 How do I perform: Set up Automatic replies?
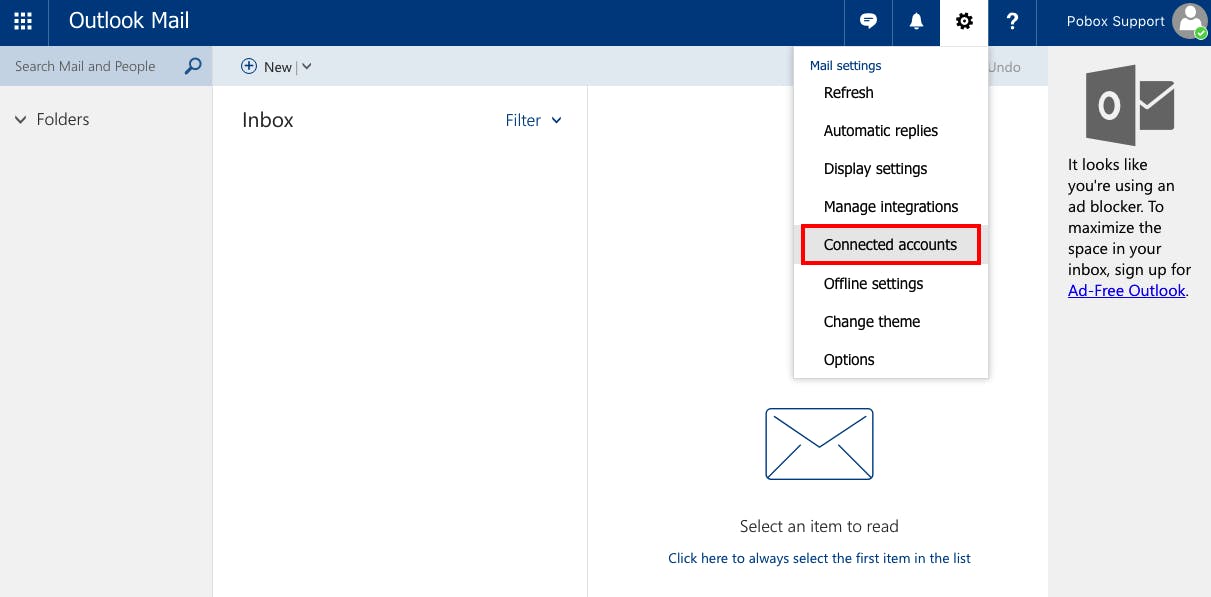[x=880, y=130]
